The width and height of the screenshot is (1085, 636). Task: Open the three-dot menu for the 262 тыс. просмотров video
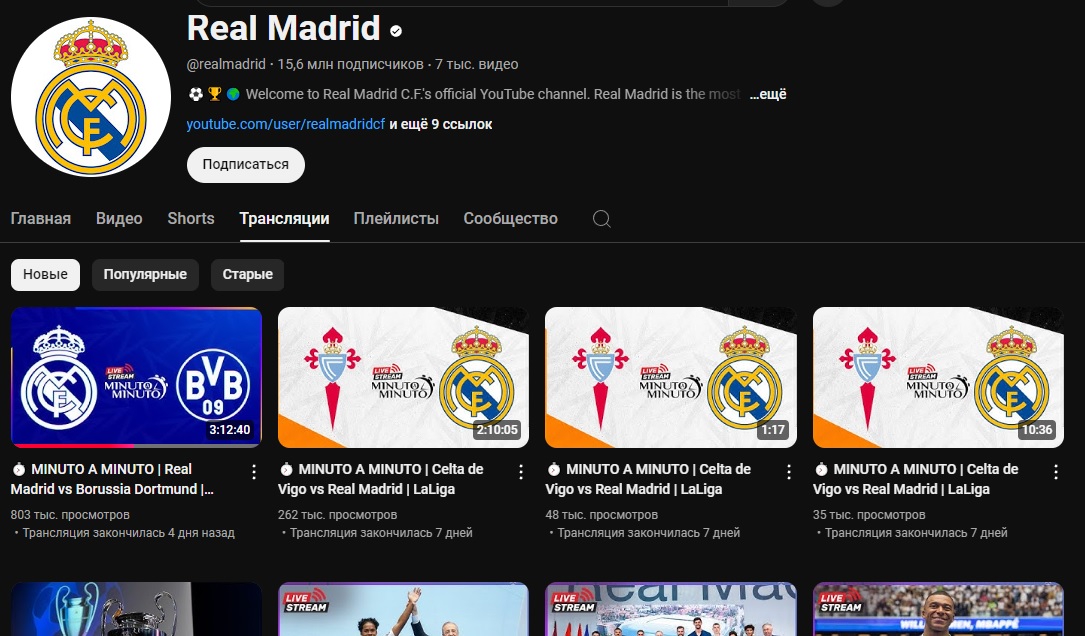click(521, 472)
